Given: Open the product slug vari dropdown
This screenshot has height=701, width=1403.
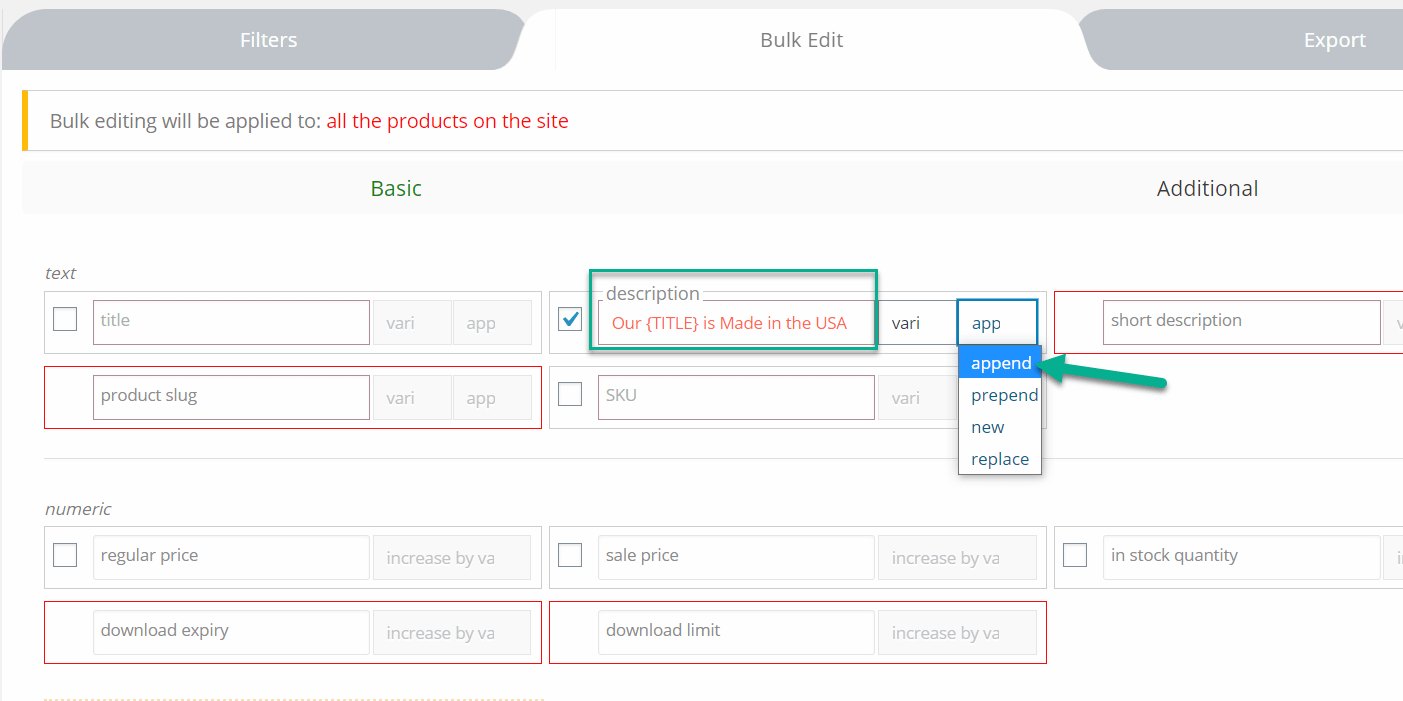Looking at the screenshot, I should tap(412, 398).
